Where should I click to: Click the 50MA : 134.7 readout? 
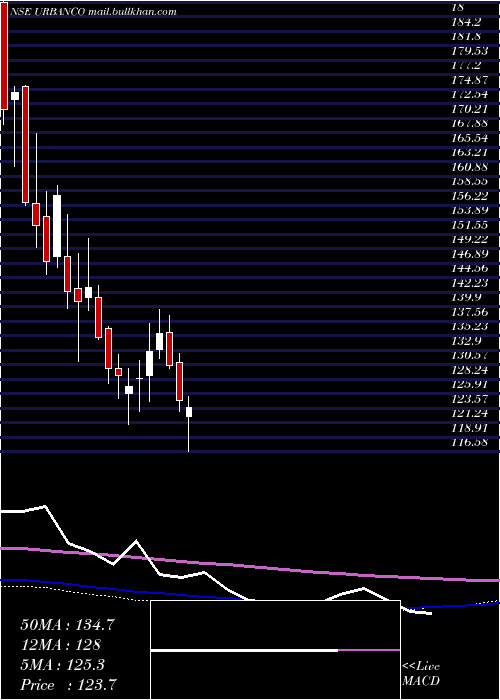[x=68, y=625]
